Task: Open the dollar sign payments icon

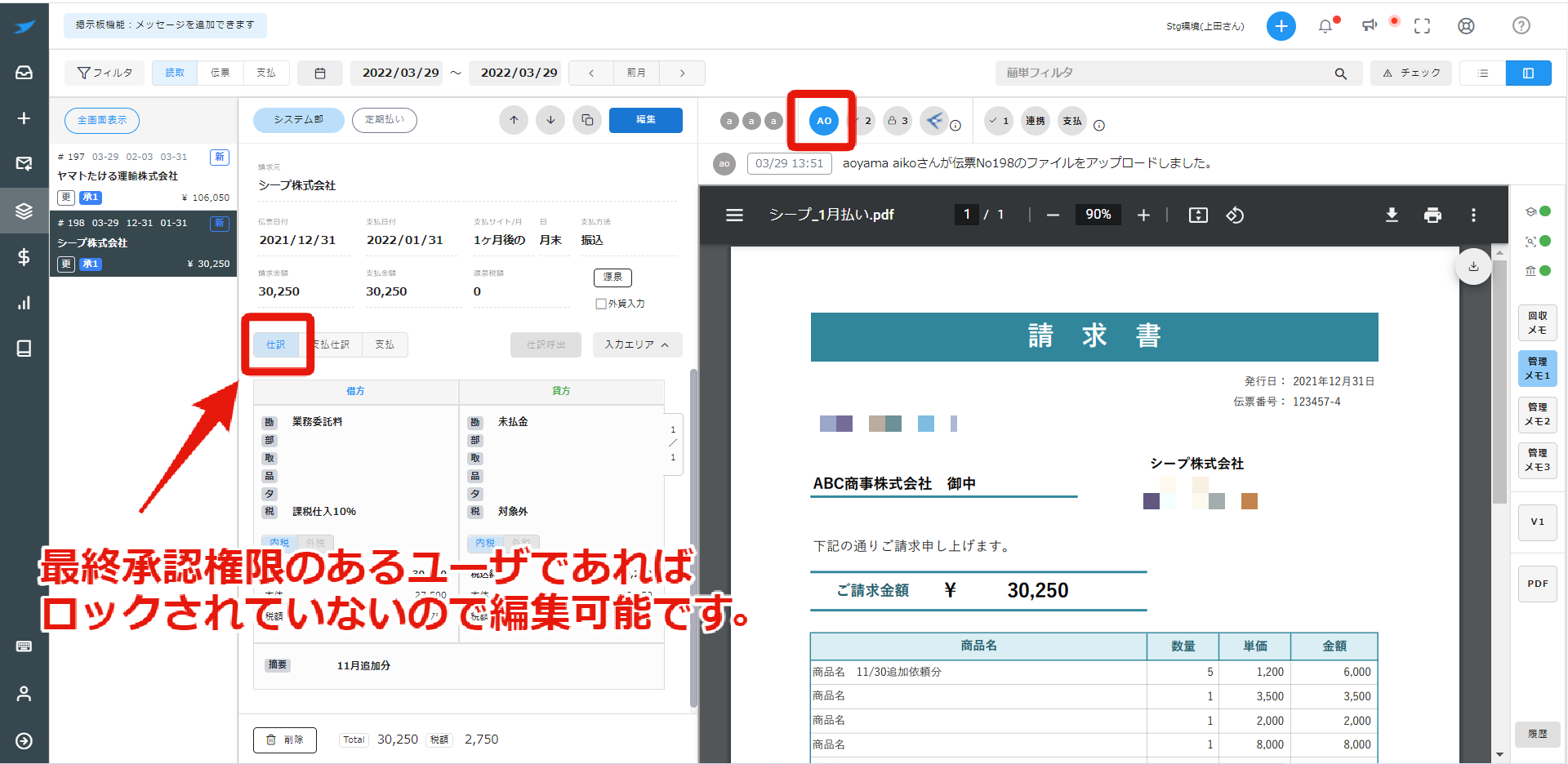Action: click(x=24, y=257)
